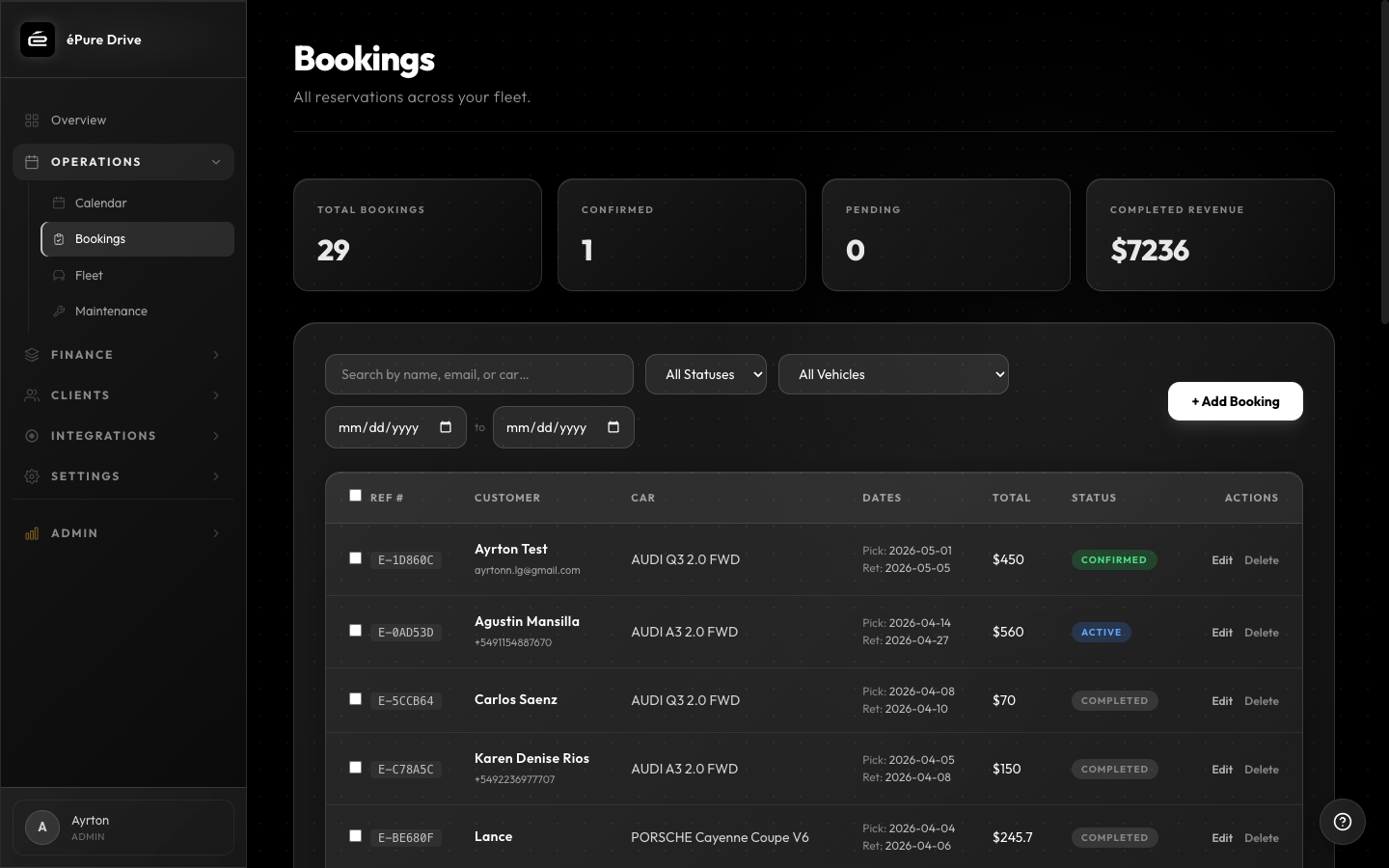Check the checkbox for Ayrton Test's booking

click(355, 557)
